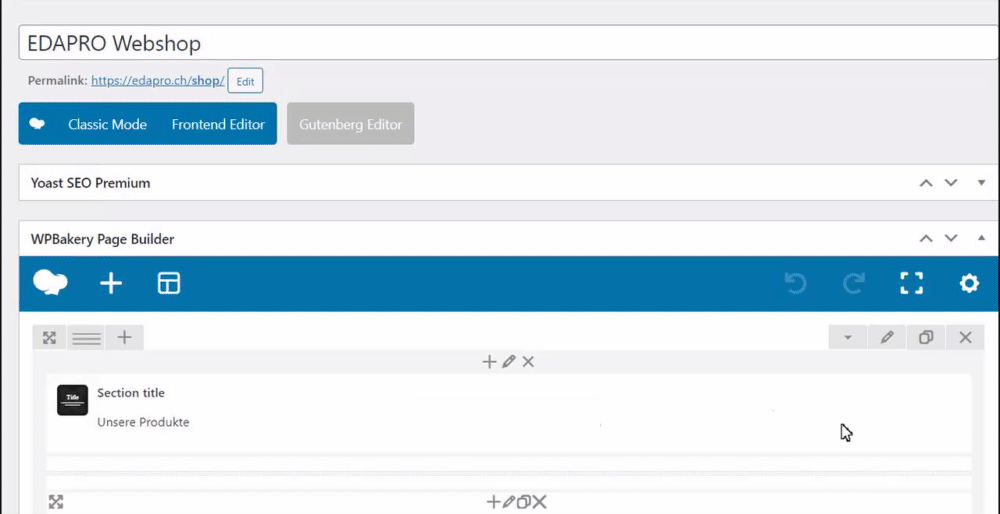This screenshot has width=1000, height=514.
Task: Edit first row with pencil icon
Action: [886, 337]
